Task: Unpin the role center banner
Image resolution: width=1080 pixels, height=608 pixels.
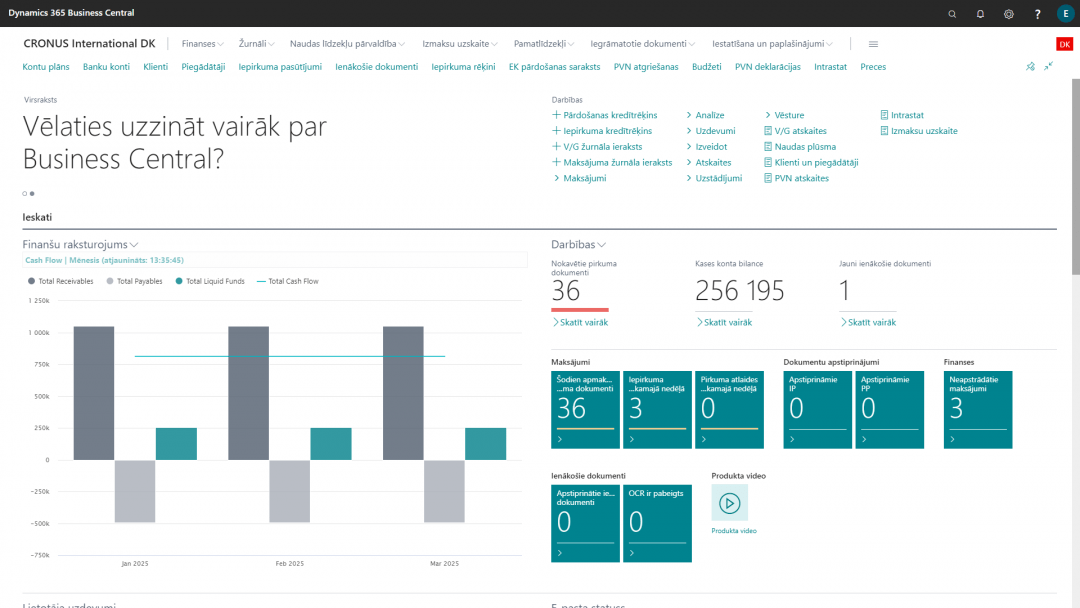Action: (1030, 66)
